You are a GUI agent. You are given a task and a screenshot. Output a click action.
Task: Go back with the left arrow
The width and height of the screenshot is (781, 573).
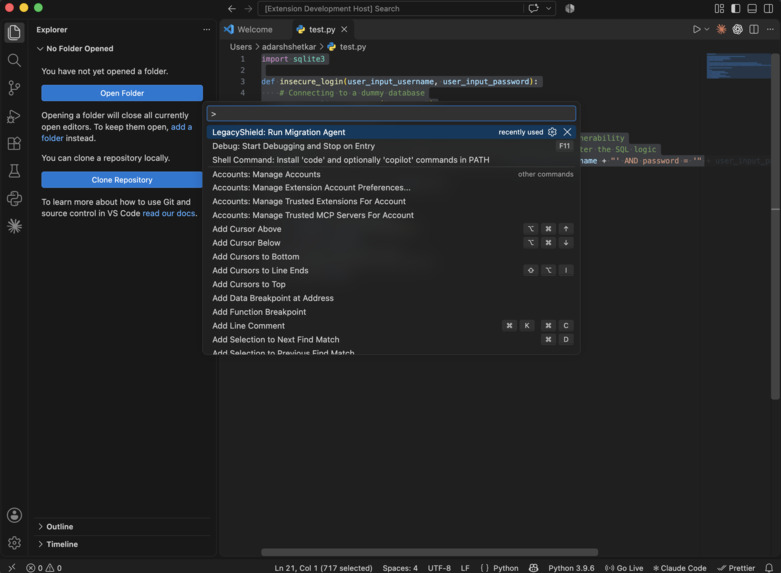[x=232, y=8]
